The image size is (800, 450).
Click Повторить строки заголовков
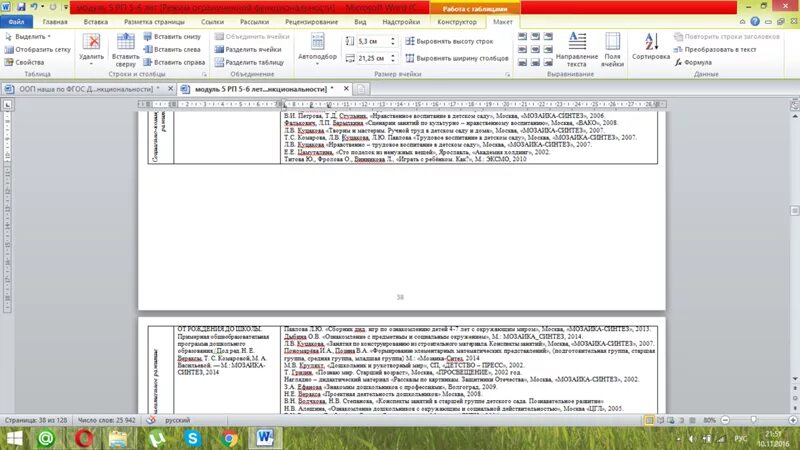[x=726, y=37]
